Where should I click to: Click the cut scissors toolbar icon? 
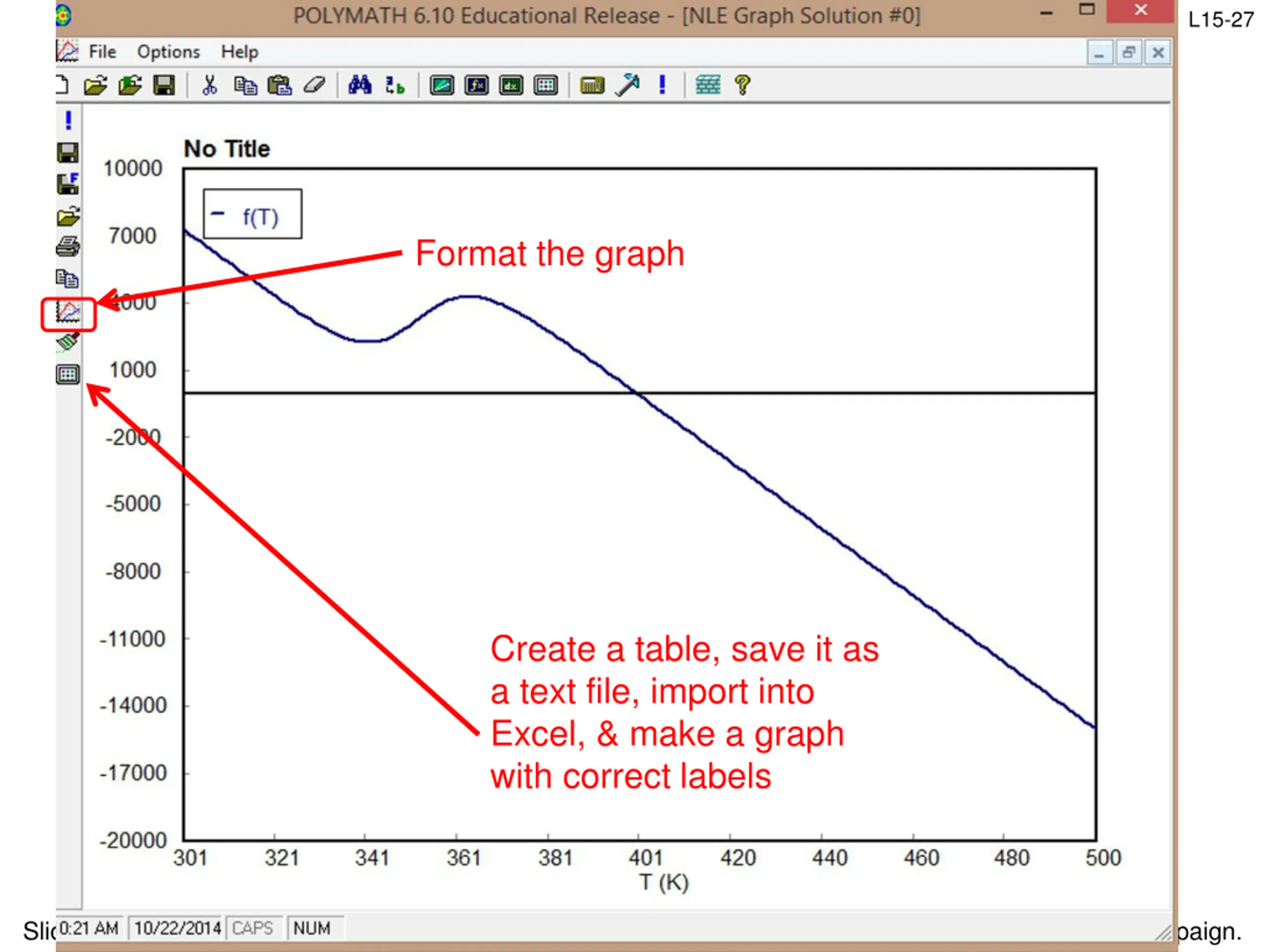[209, 85]
